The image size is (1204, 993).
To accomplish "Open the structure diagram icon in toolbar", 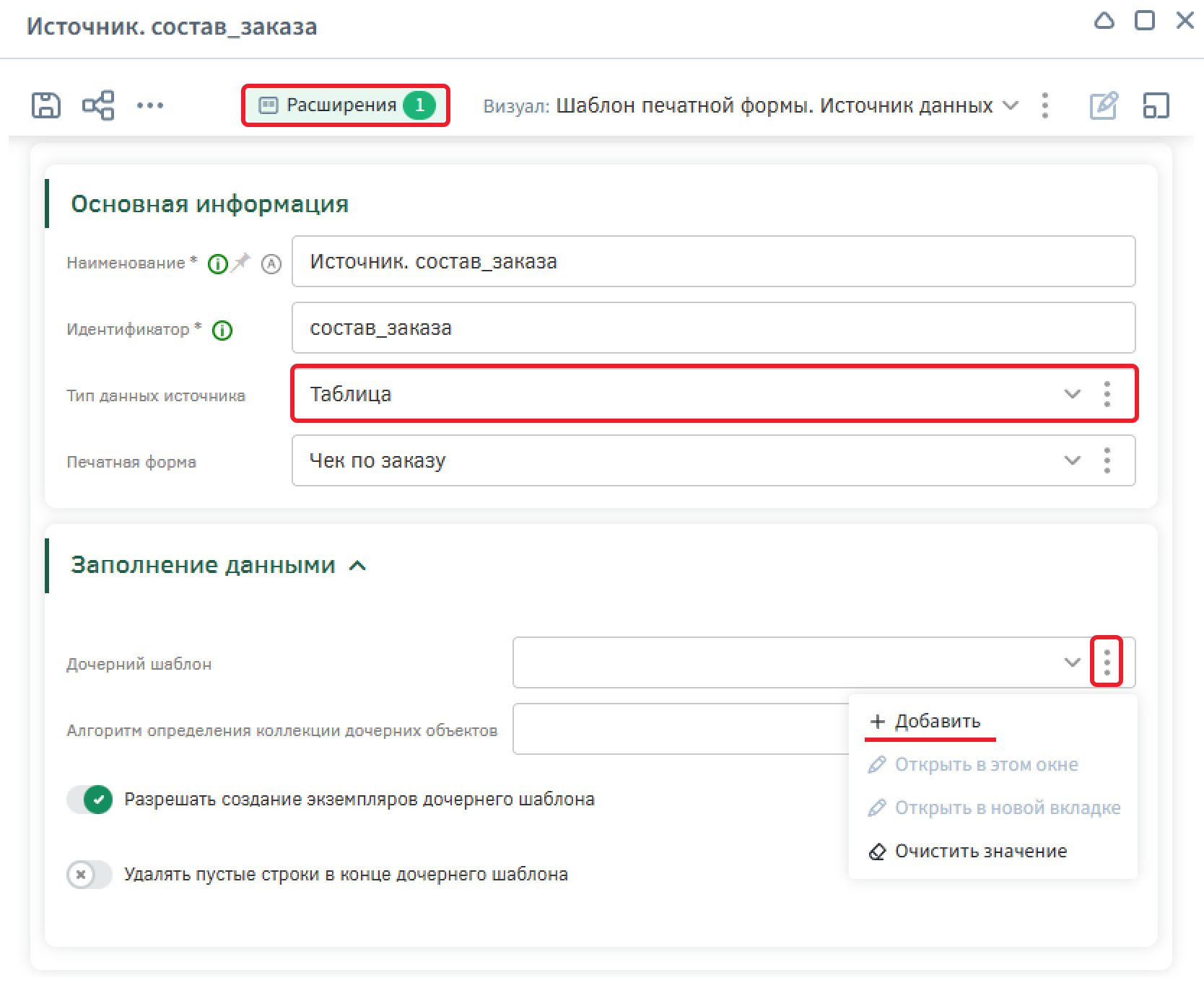I will [98, 105].
